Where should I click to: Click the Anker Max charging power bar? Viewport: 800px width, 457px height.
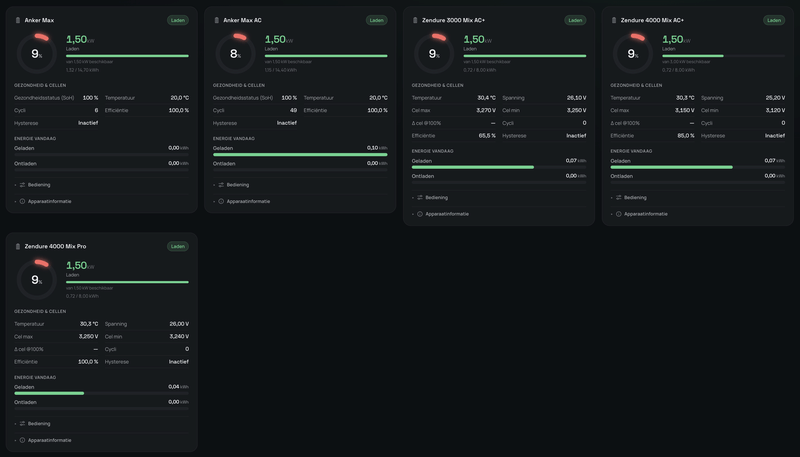click(x=127, y=56)
